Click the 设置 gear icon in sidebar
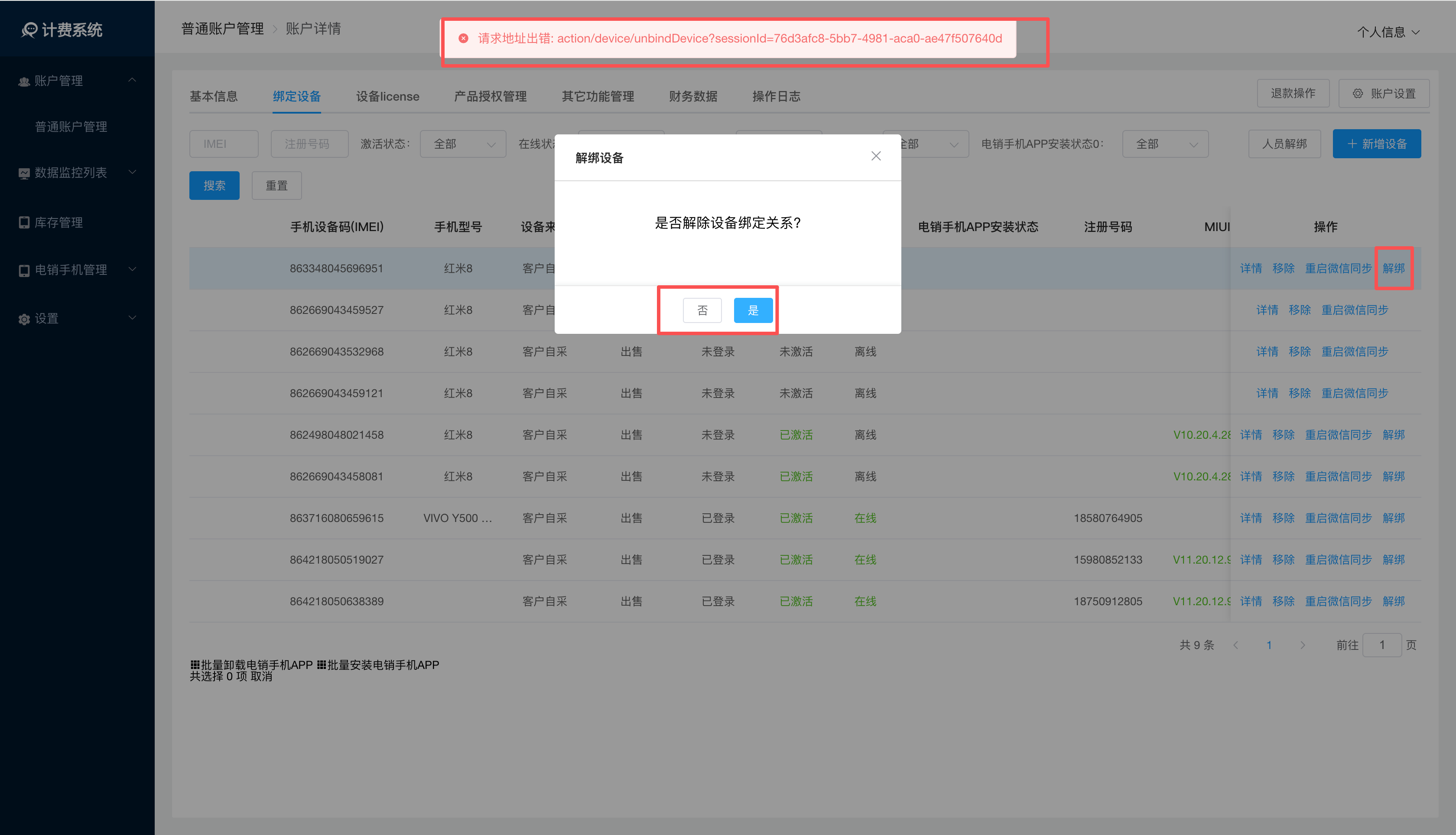 [x=24, y=319]
